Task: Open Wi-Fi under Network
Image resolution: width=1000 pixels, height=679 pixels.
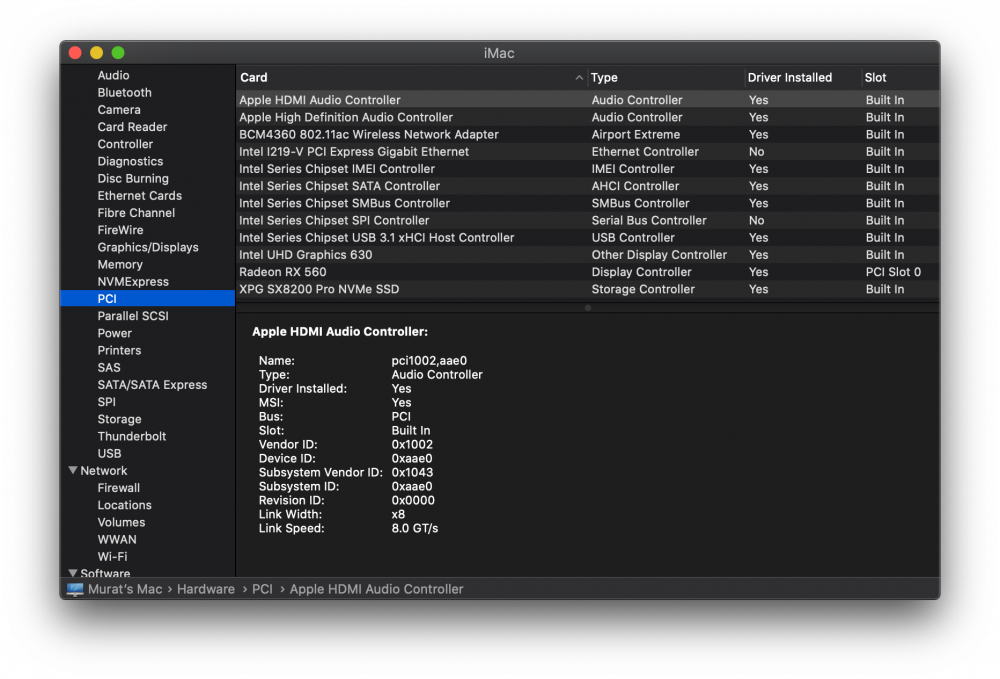Action: 112,557
